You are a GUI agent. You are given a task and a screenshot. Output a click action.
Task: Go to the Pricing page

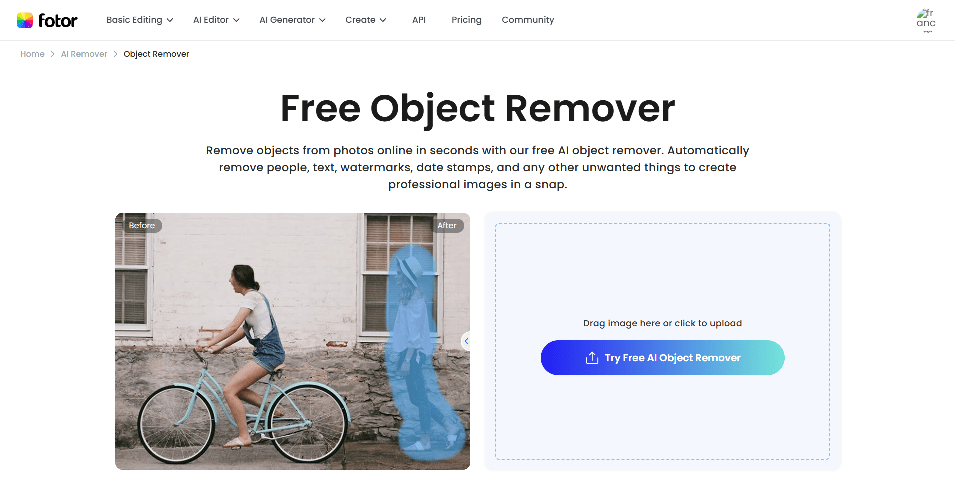click(x=467, y=20)
